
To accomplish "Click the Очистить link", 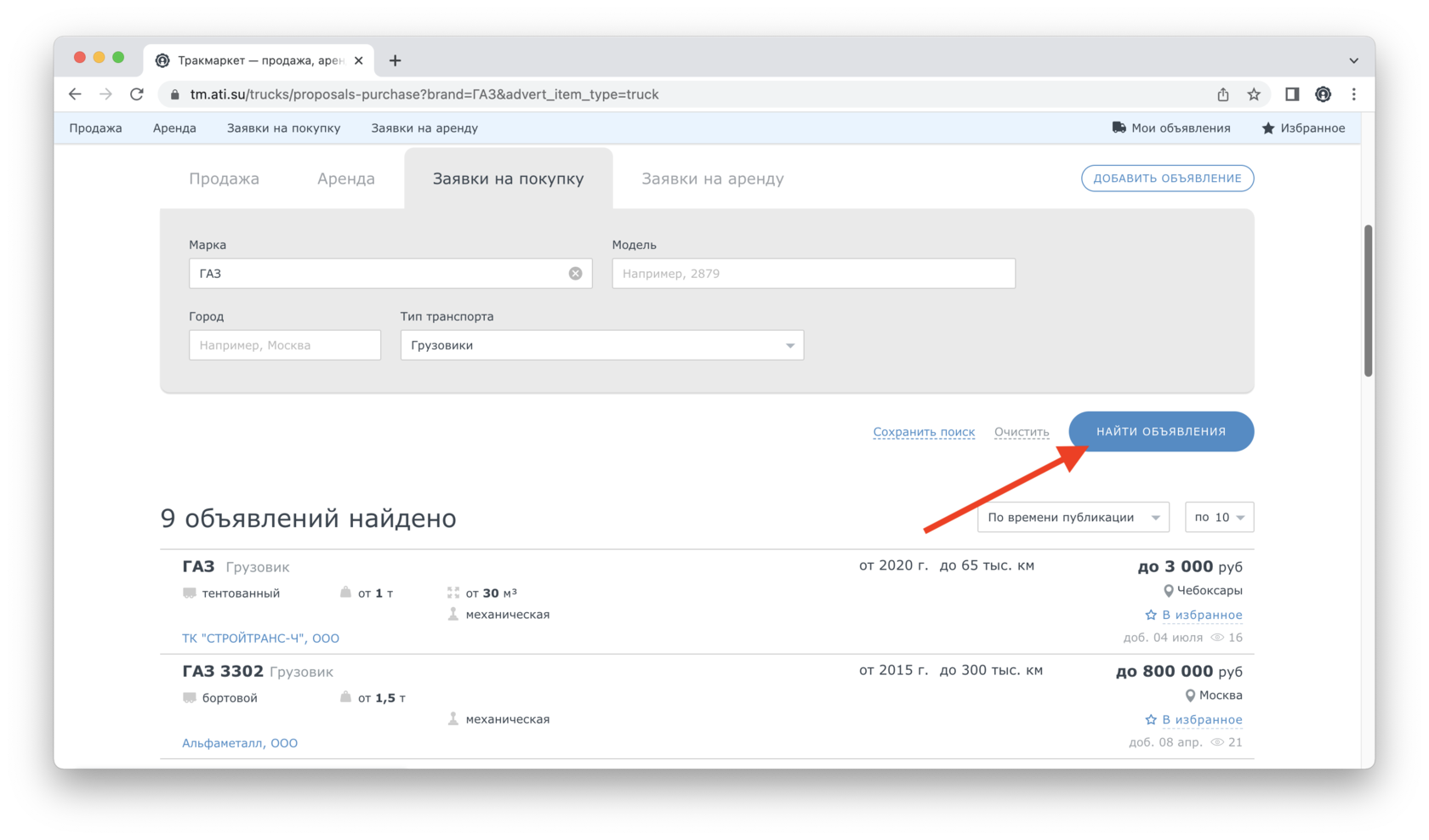I will [1022, 432].
